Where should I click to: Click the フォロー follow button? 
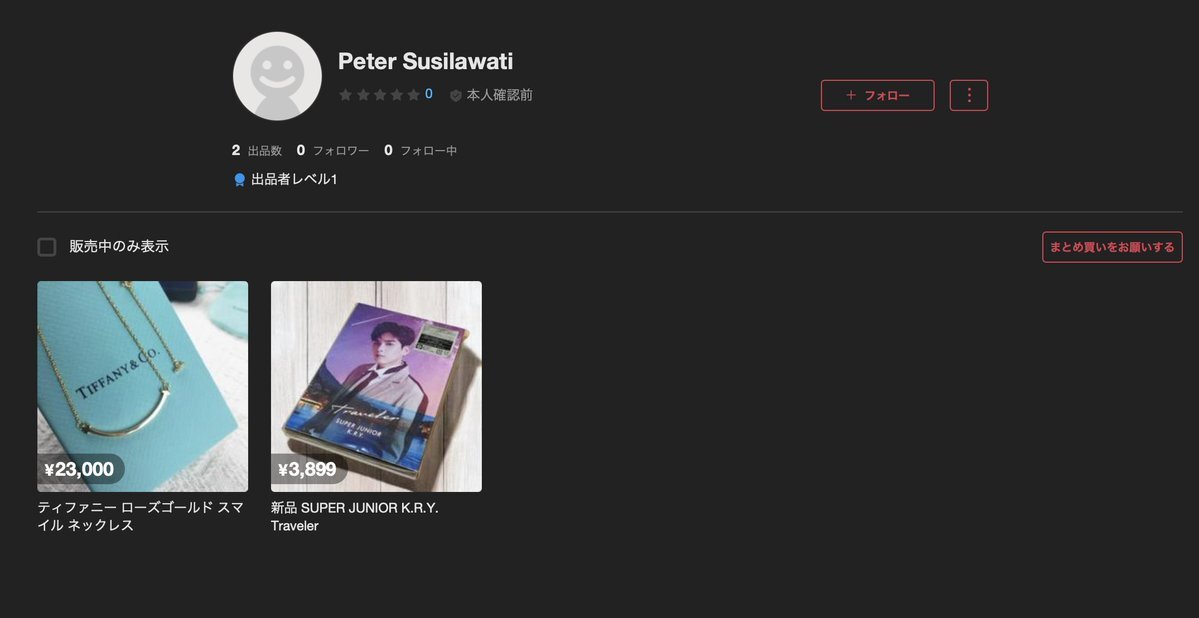[877, 96]
